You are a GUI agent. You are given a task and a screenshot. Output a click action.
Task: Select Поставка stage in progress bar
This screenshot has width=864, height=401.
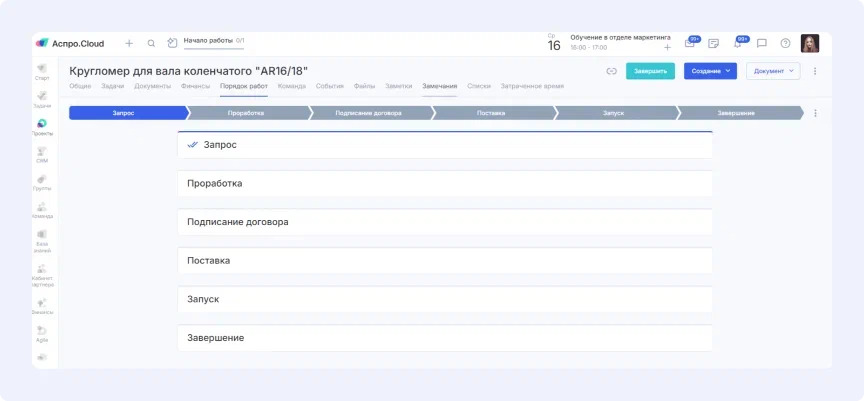[492, 113]
